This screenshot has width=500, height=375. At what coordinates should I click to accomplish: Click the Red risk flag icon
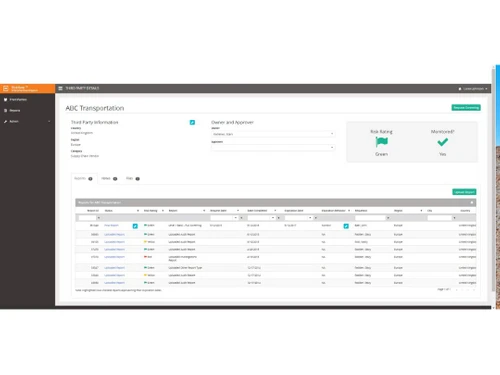(145, 257)
